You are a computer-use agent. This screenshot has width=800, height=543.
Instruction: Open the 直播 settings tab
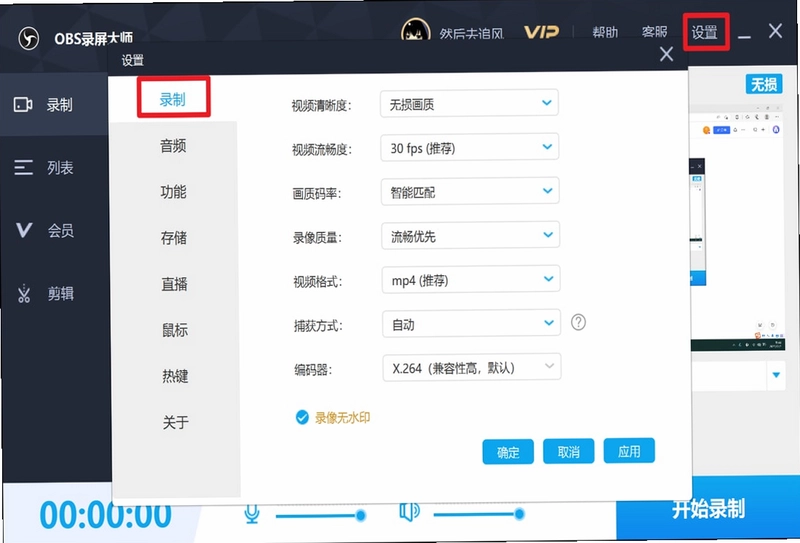[174, 284]
